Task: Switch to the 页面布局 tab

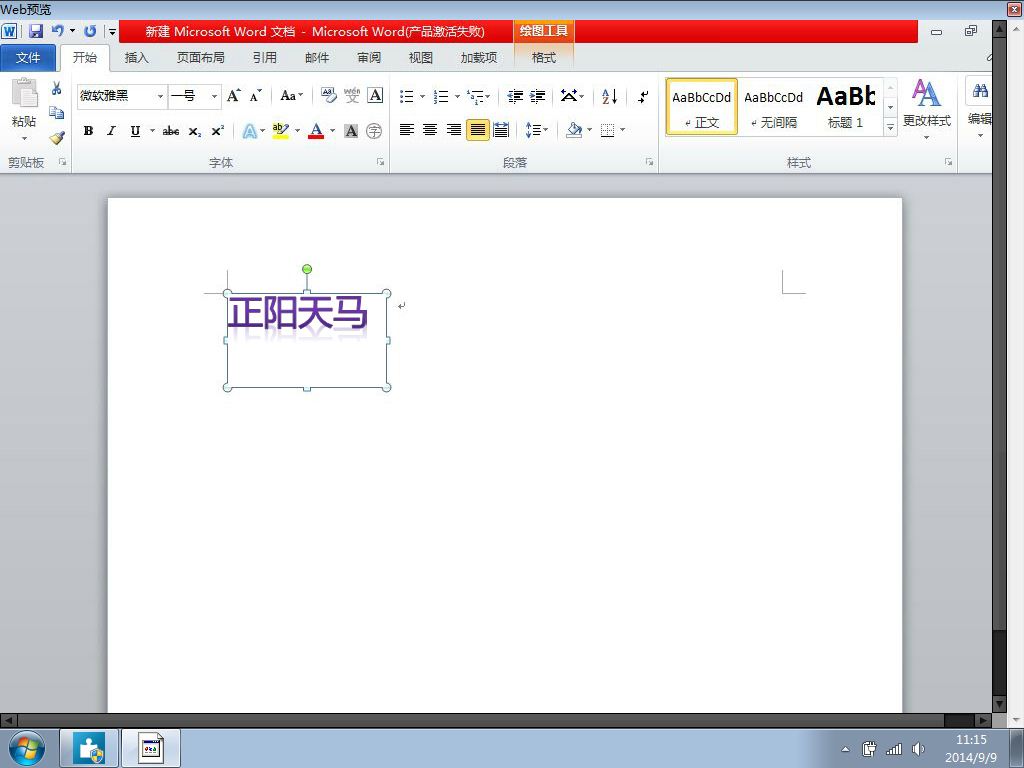Action: pos(200,57)
